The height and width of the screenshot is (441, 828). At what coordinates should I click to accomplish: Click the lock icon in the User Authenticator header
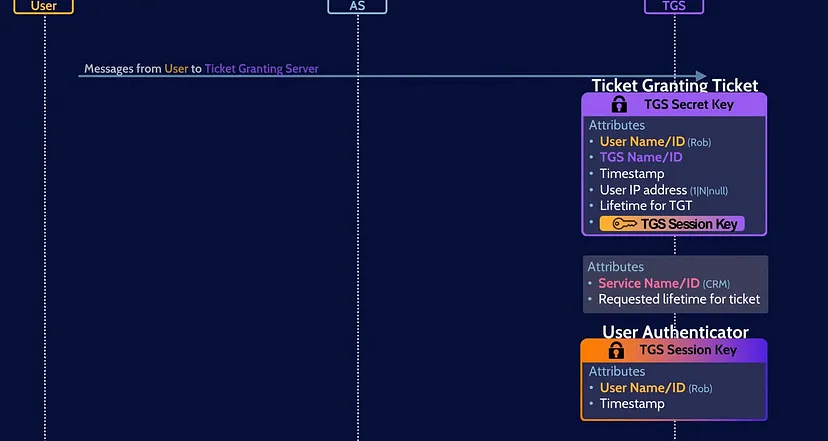617,350
